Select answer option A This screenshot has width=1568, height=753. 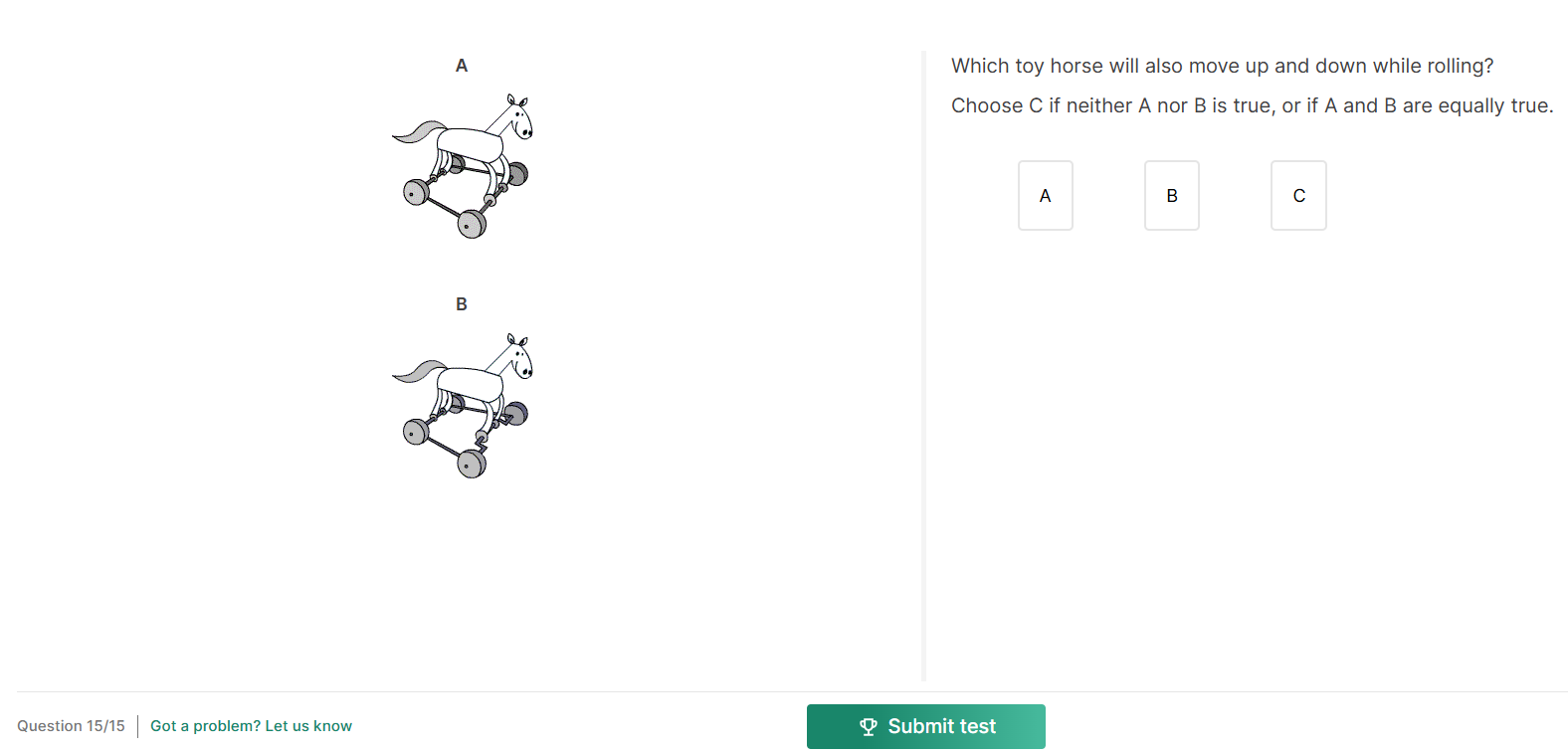click(1045, 196)
